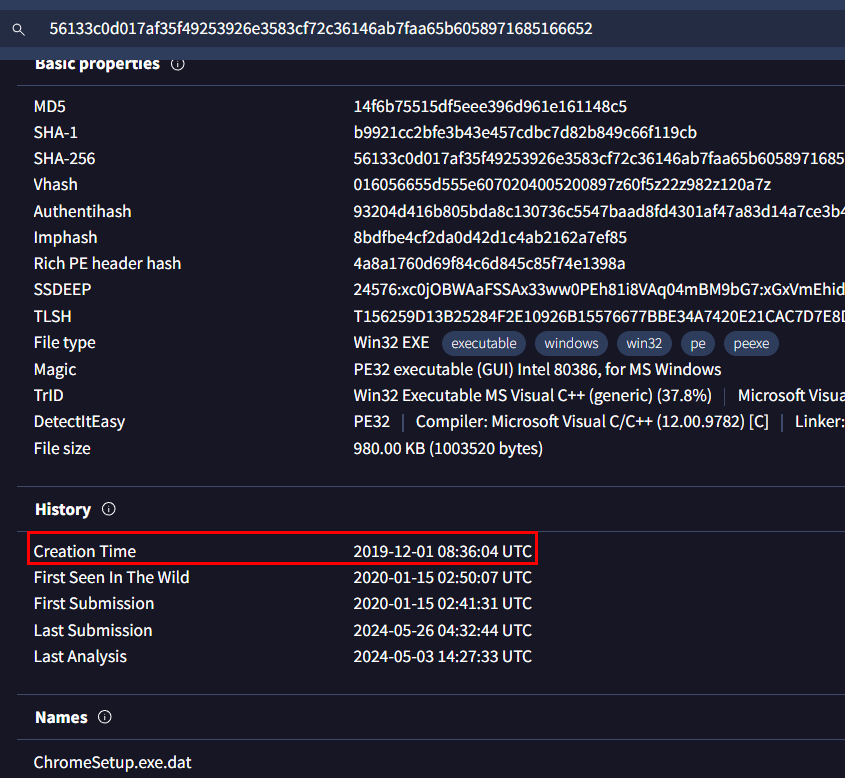Click the Last Analysis label
This screenshot has width=845, height=778.
coord(80,656)
